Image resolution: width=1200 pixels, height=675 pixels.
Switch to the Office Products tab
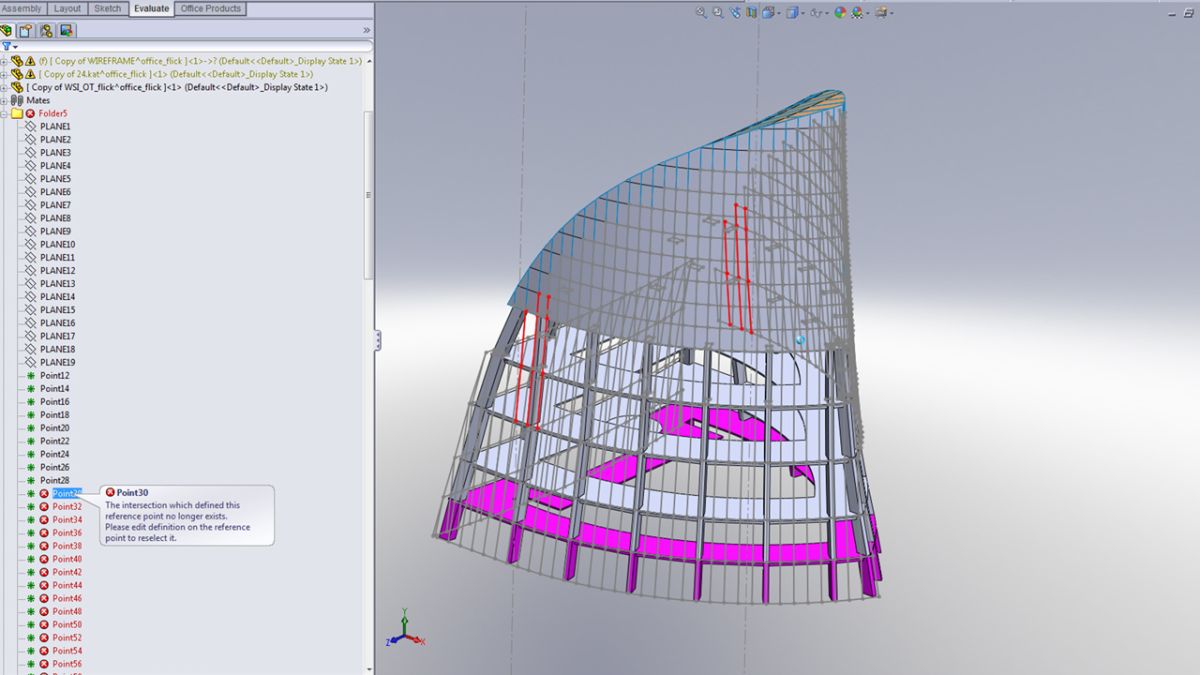[x=210, y=8]
